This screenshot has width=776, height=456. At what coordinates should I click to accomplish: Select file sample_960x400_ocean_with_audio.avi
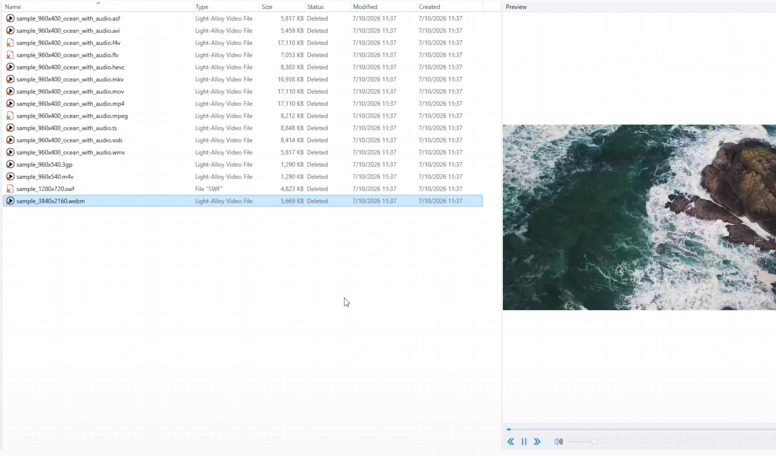pyautogui.click(x=68, y=31)
